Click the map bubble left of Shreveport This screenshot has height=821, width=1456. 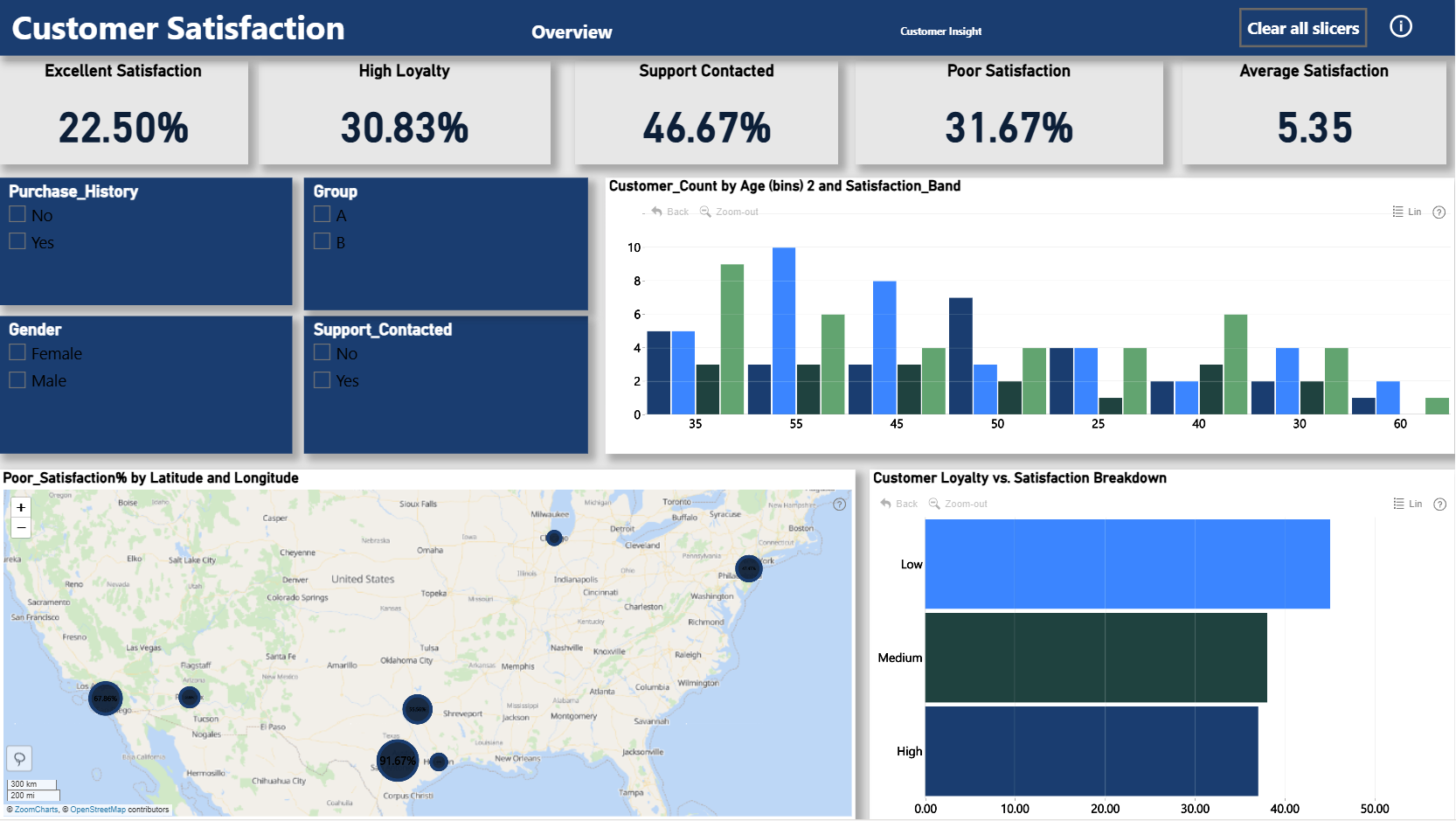pos(418,709)
